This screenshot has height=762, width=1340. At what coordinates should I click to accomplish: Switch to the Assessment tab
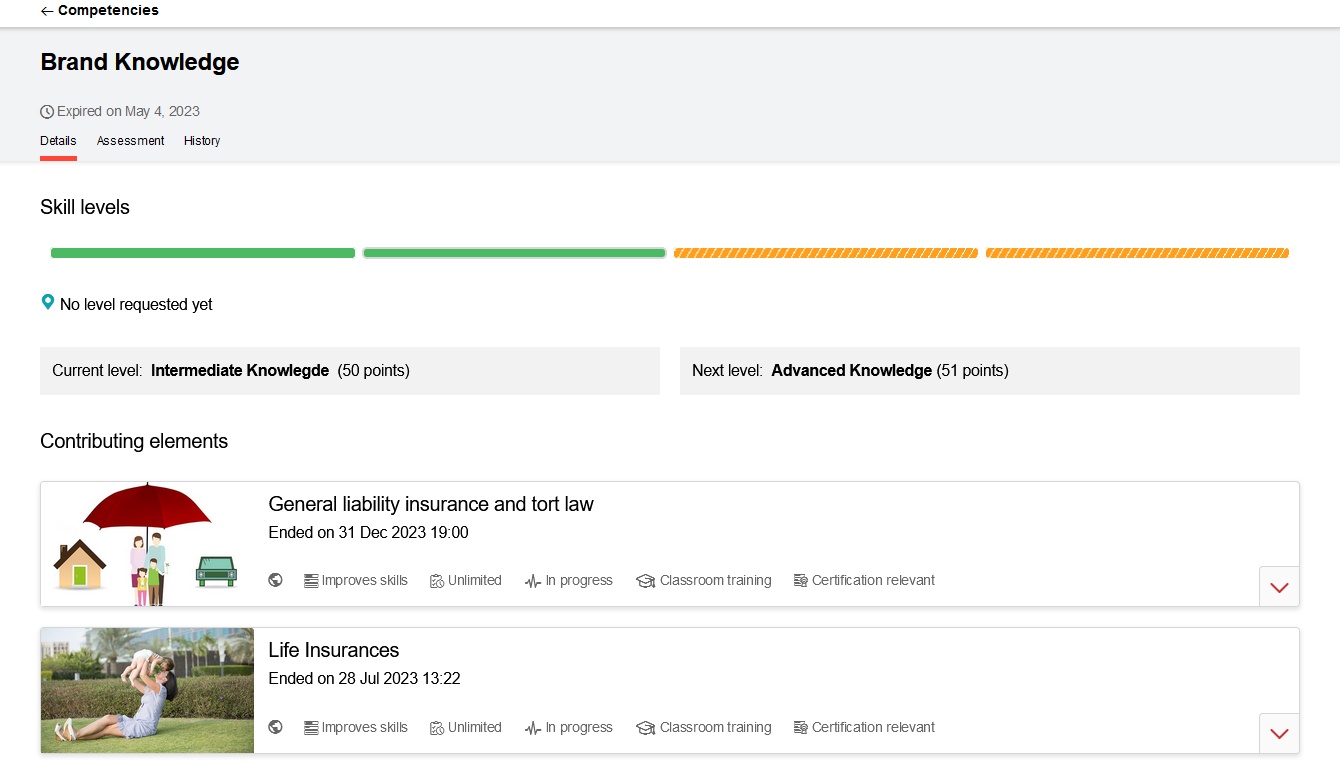point(130,141)
